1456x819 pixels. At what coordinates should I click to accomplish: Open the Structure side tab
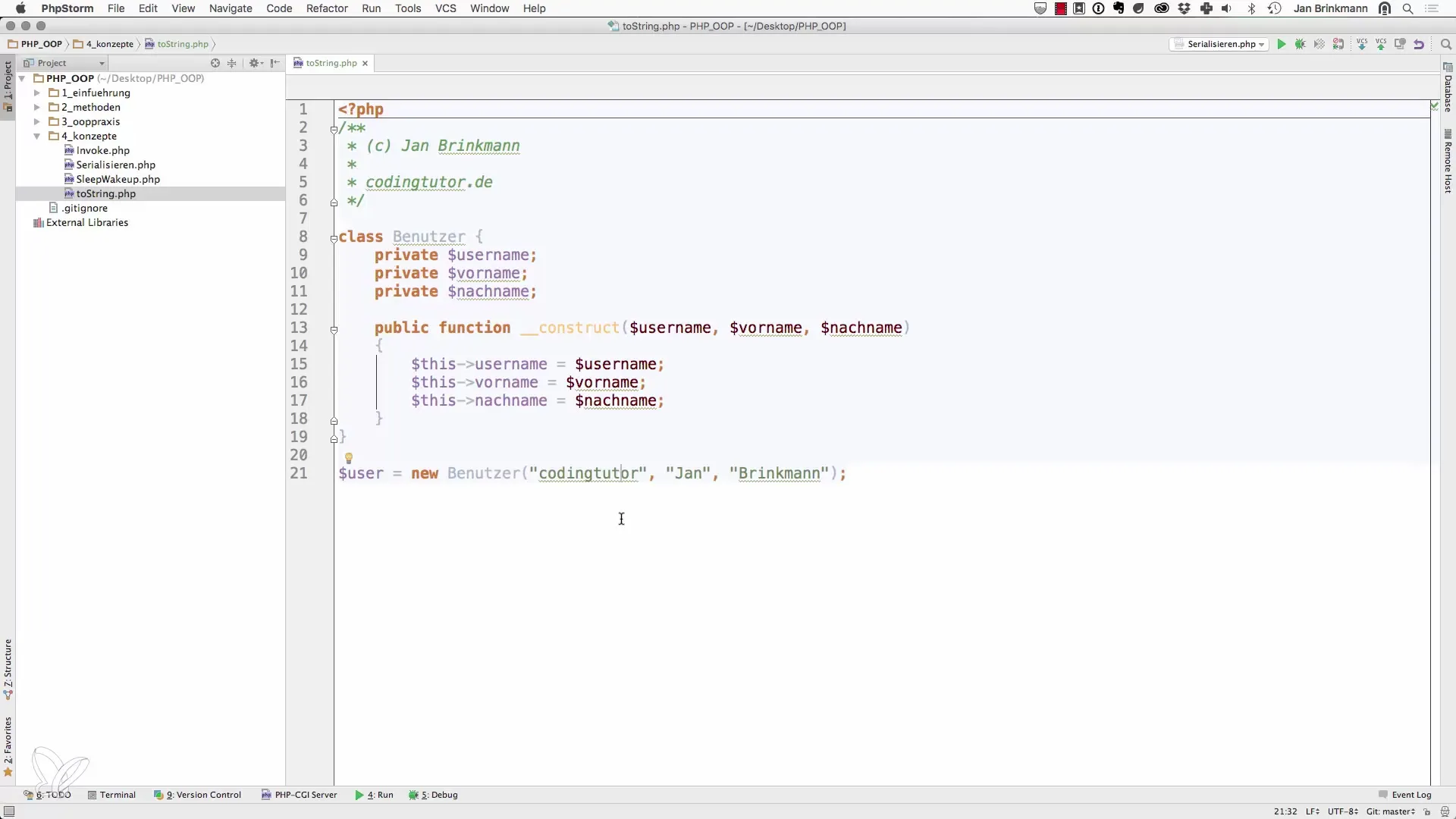pos(8,669)
